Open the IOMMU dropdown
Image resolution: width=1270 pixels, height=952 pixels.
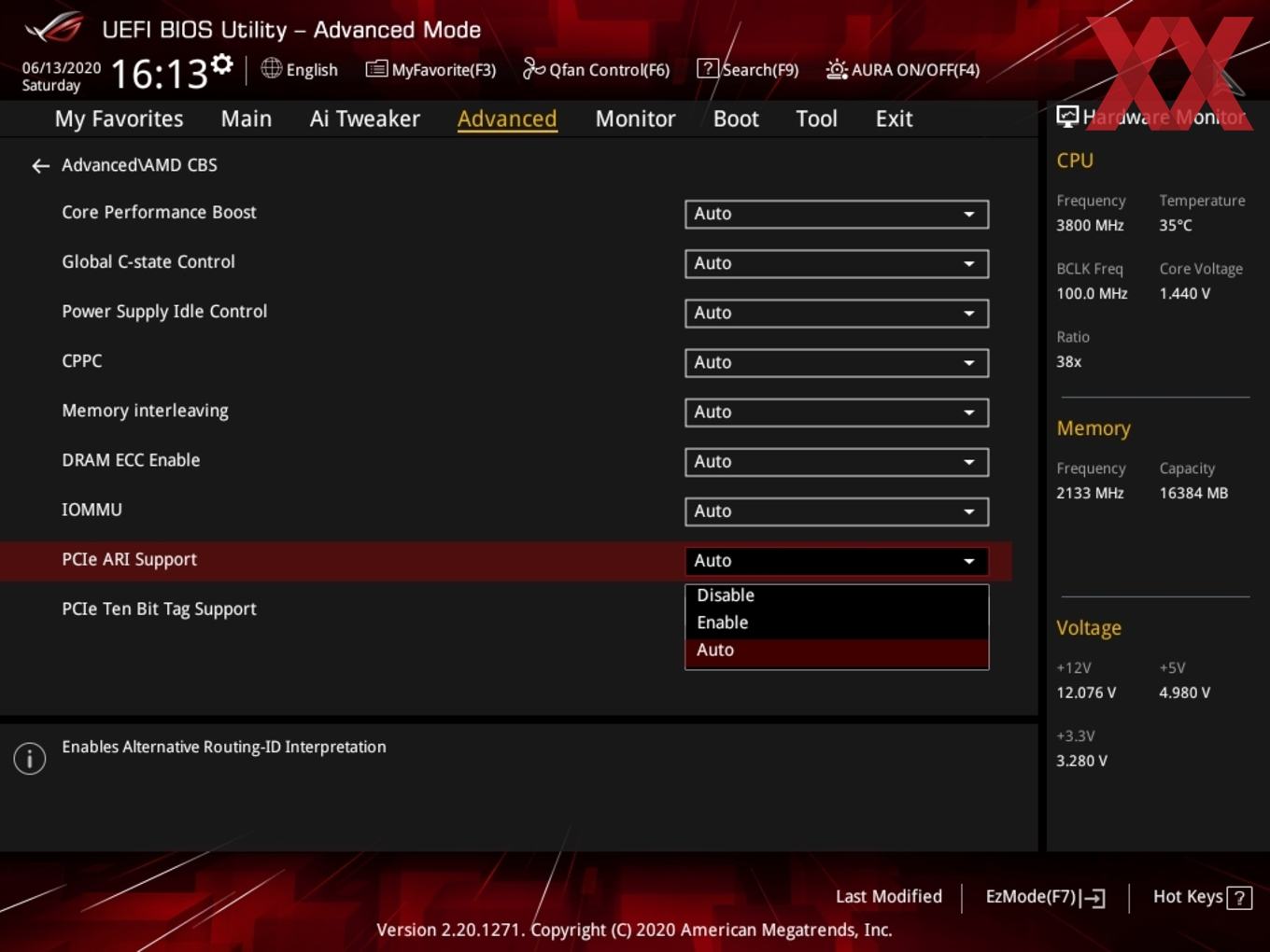click(x=837, y=511)
